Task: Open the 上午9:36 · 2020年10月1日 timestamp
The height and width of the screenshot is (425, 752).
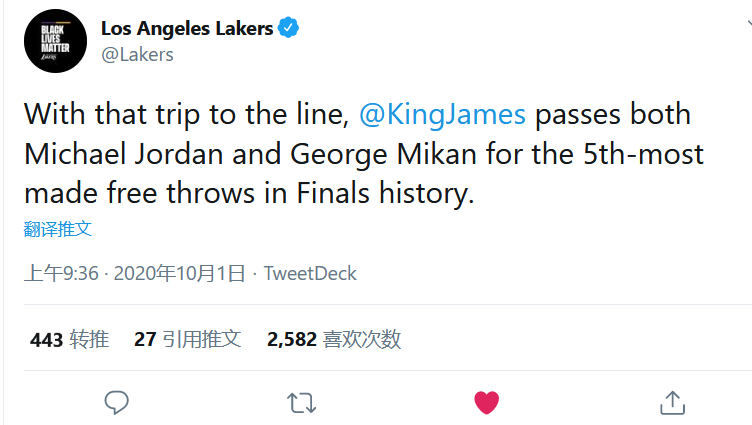Action: point(135,273)
